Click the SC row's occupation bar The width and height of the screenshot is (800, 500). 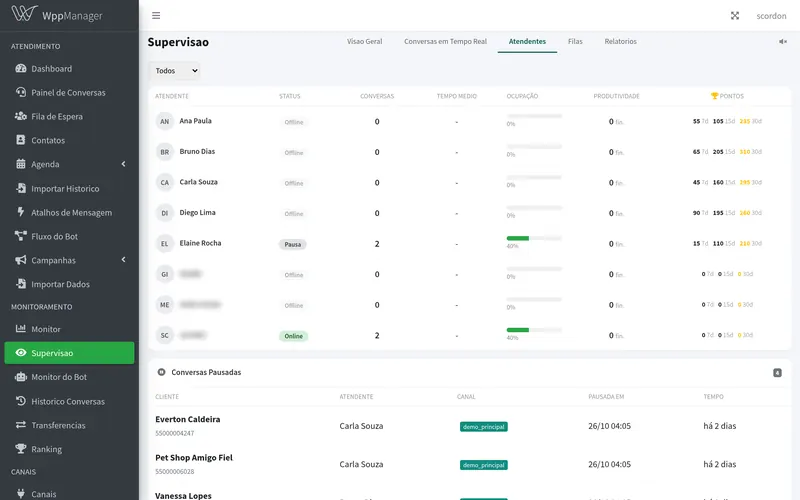534,330
